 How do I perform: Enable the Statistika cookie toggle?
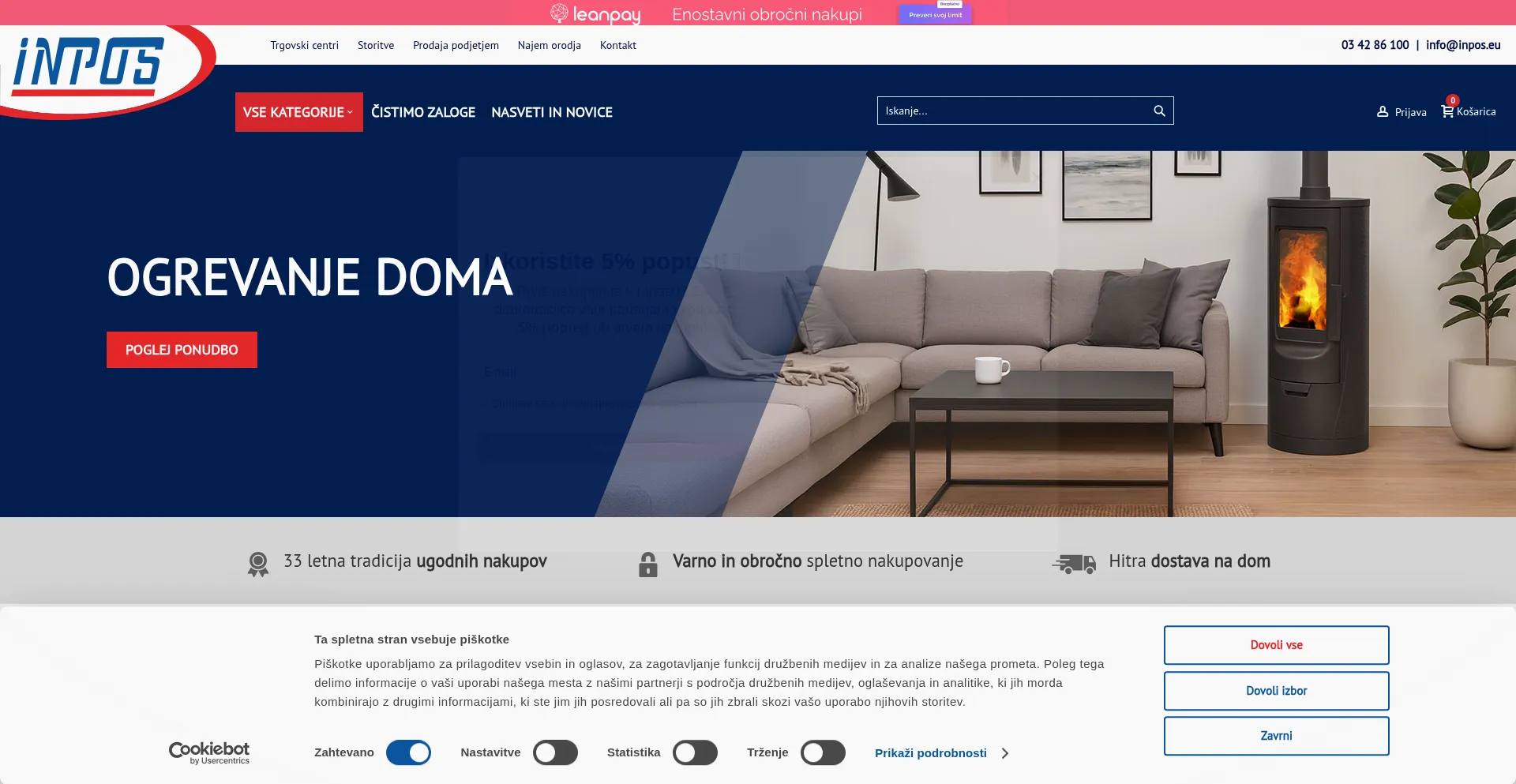point(695,752)
